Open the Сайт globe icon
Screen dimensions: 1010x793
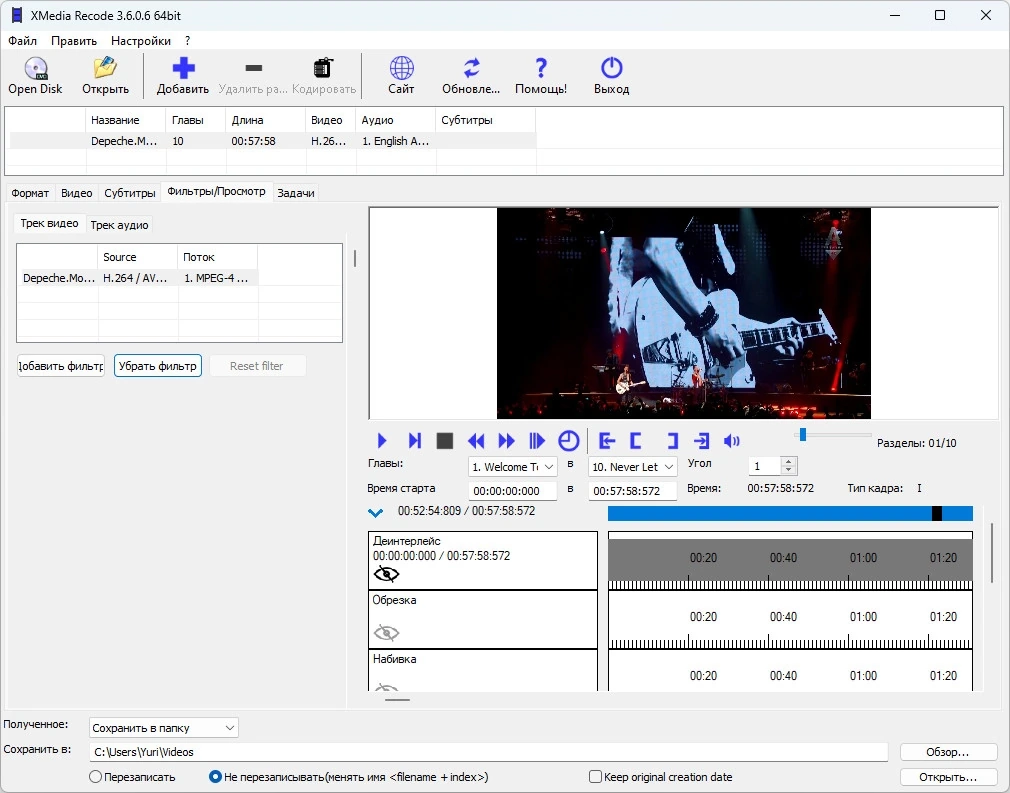tap(401, 68)
